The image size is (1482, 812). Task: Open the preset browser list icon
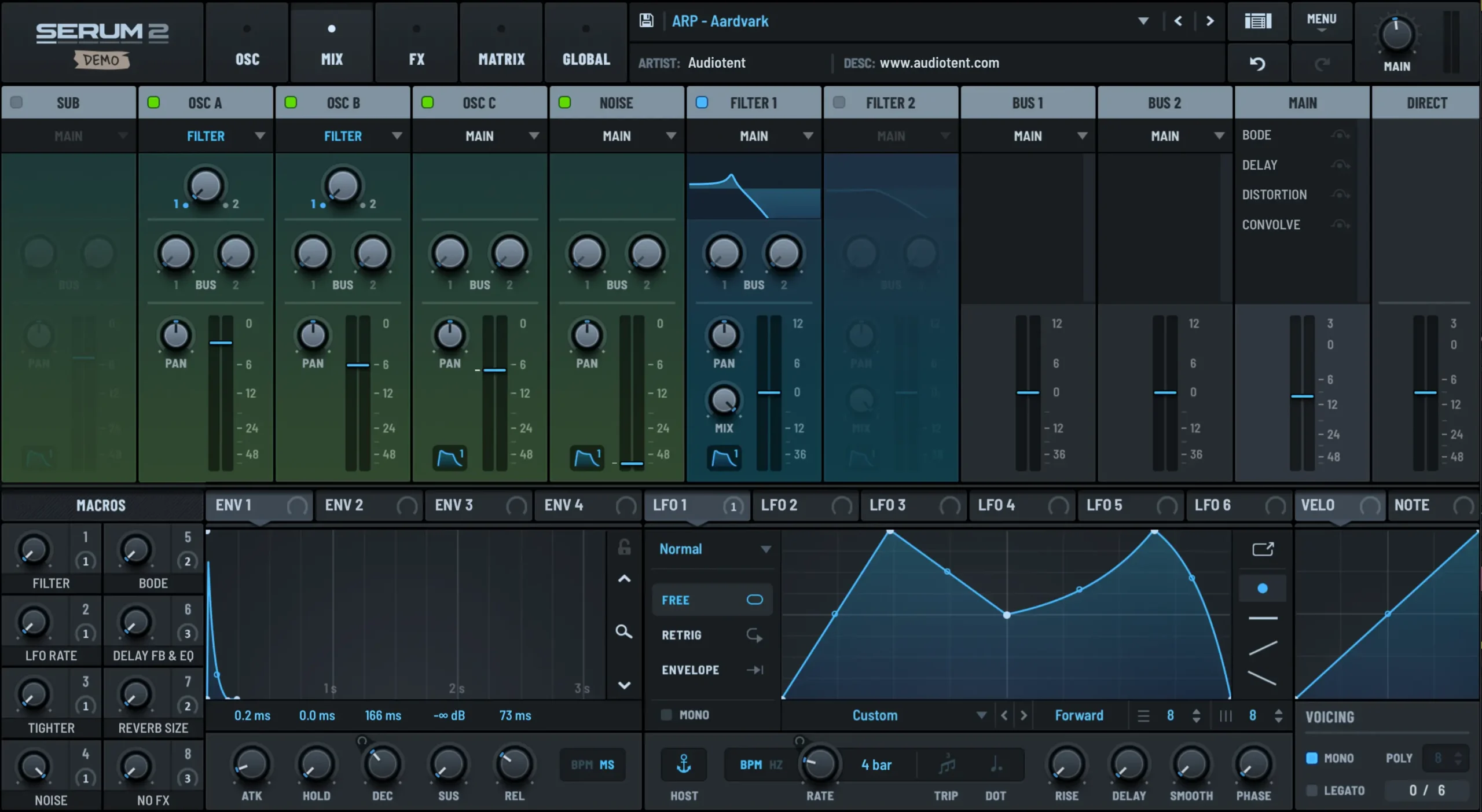[1258, 21]
